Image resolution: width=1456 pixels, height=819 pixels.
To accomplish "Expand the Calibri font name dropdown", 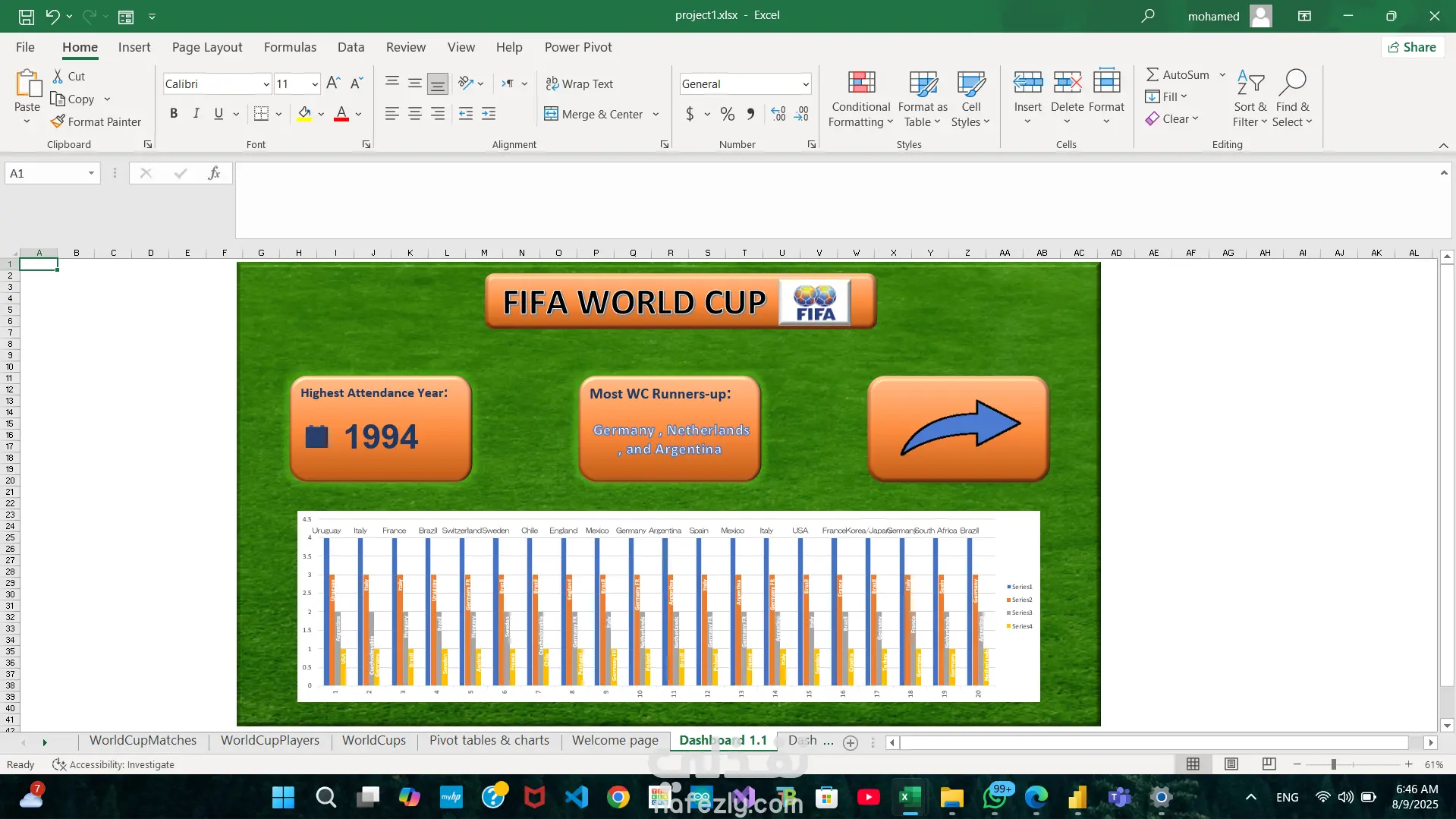I will click(x=266, y=84).
